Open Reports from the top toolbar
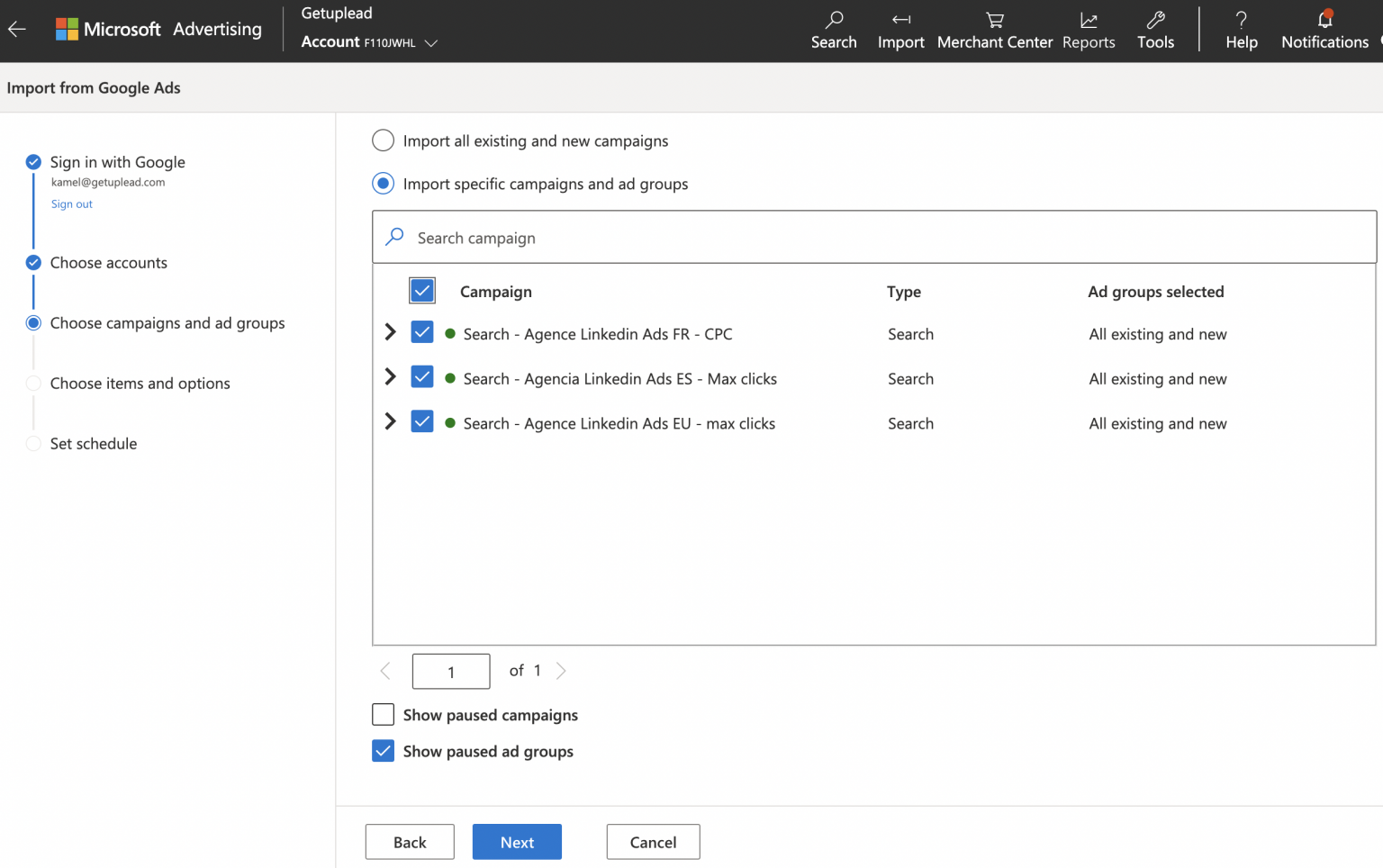1383x868 pixels. pyautogui.click(x=1089, y=31)
